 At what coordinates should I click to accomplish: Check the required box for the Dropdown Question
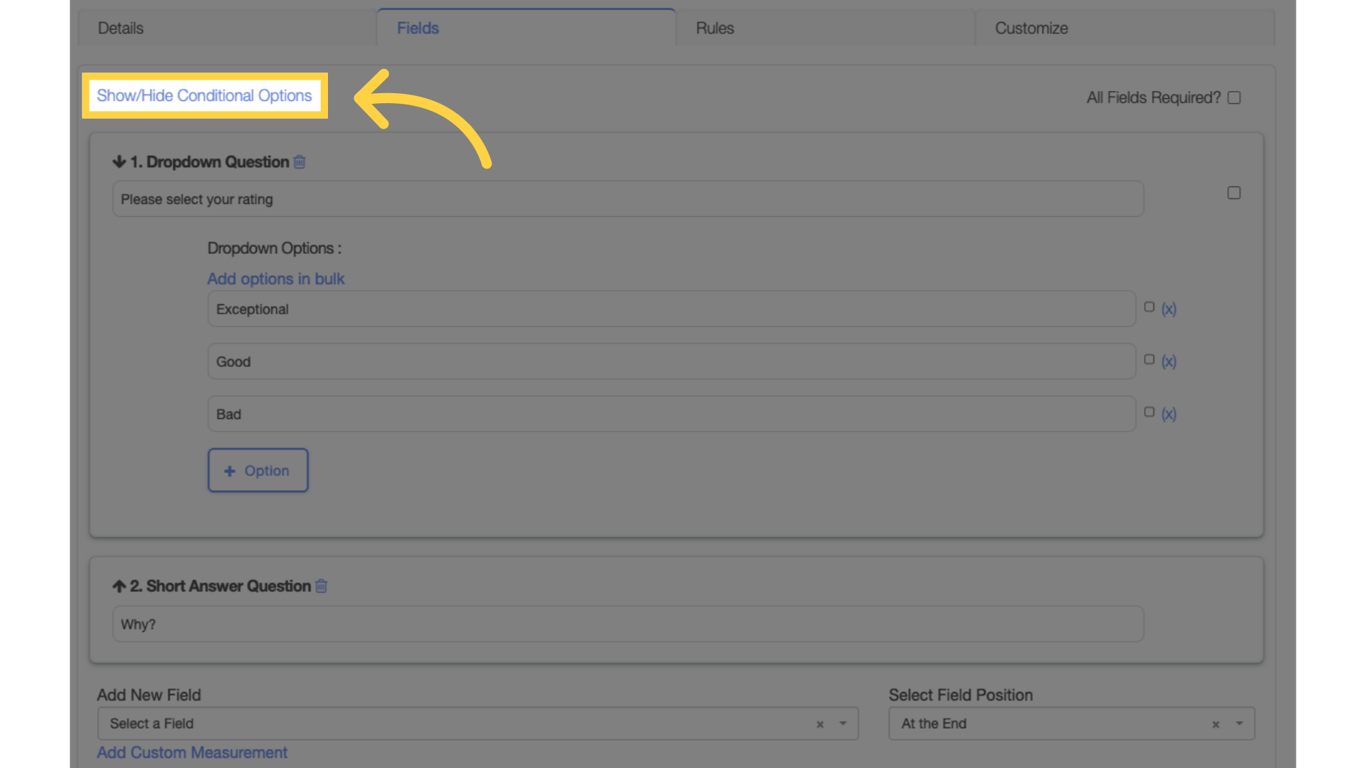(1233, 192)
